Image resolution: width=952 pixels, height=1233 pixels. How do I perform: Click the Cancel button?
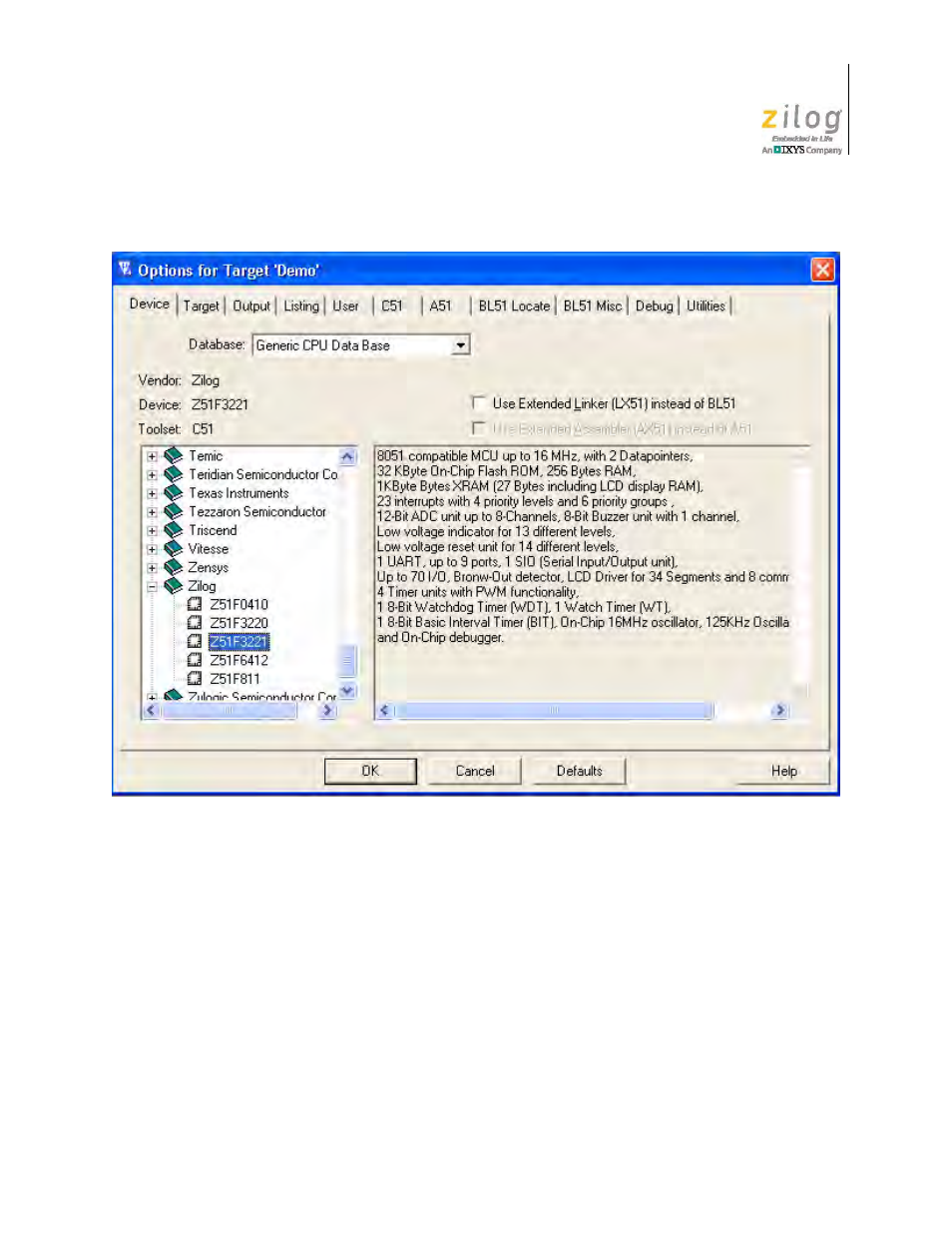click(x=475, y=771)
